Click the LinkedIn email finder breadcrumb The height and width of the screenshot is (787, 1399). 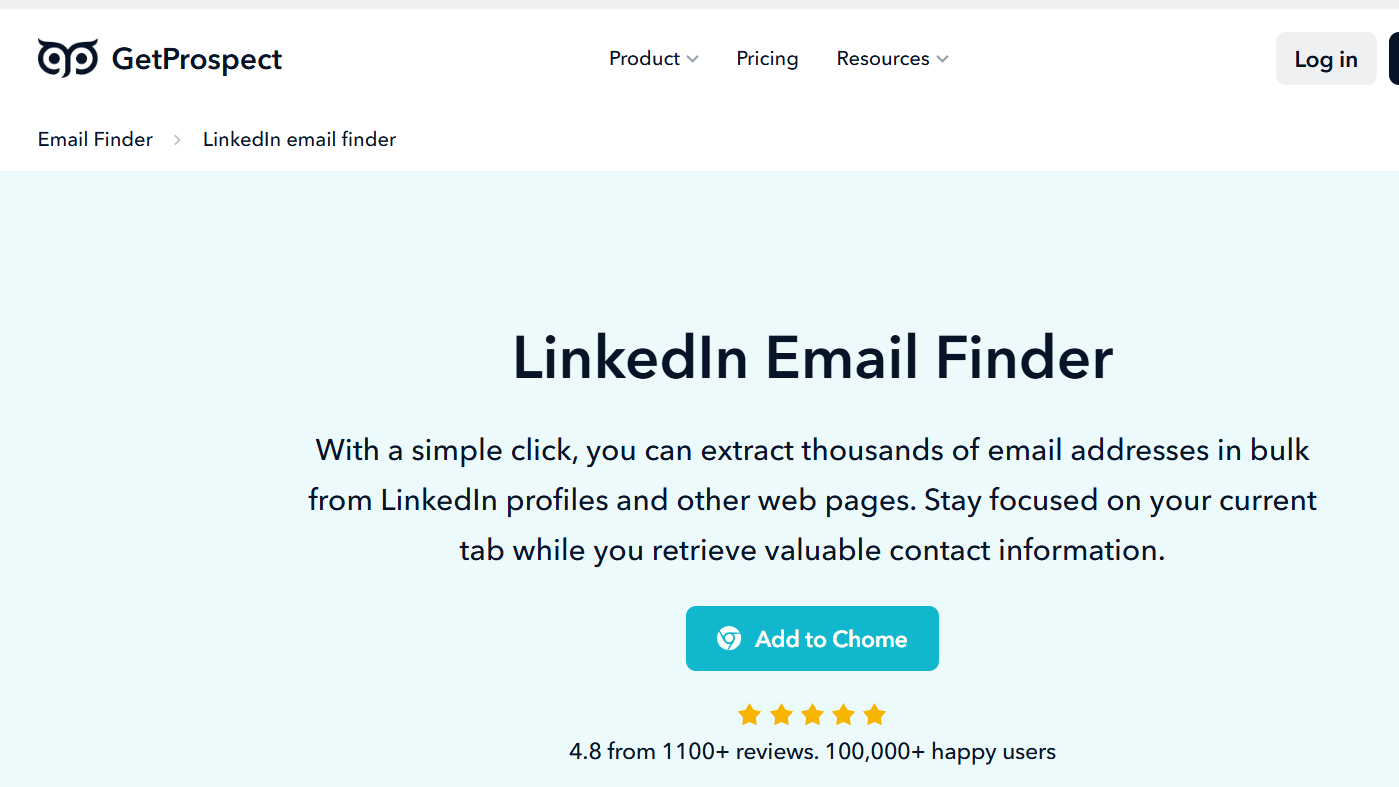[299, 140]
